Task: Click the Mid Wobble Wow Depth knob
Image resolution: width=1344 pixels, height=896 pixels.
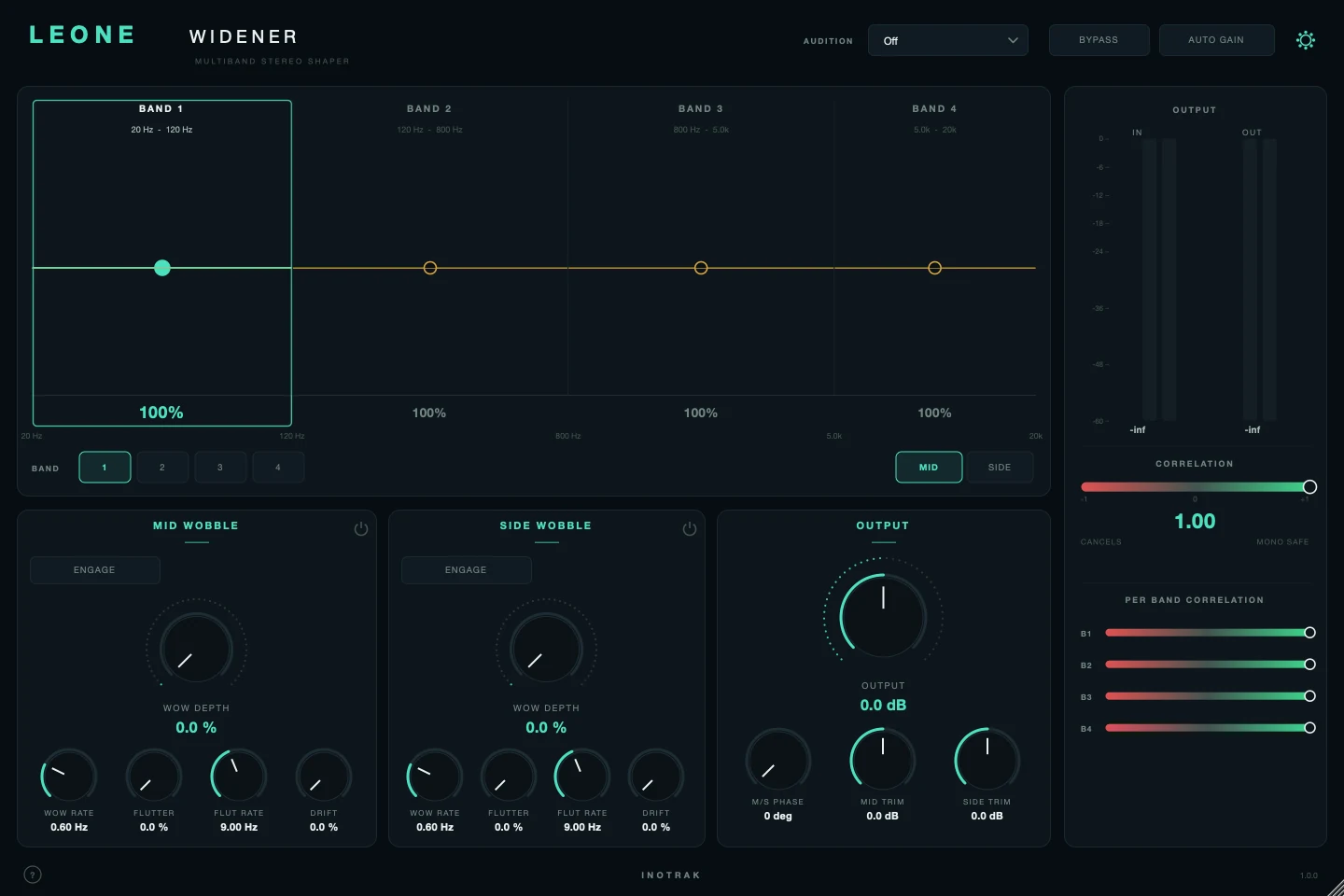Action: (196, 648)
